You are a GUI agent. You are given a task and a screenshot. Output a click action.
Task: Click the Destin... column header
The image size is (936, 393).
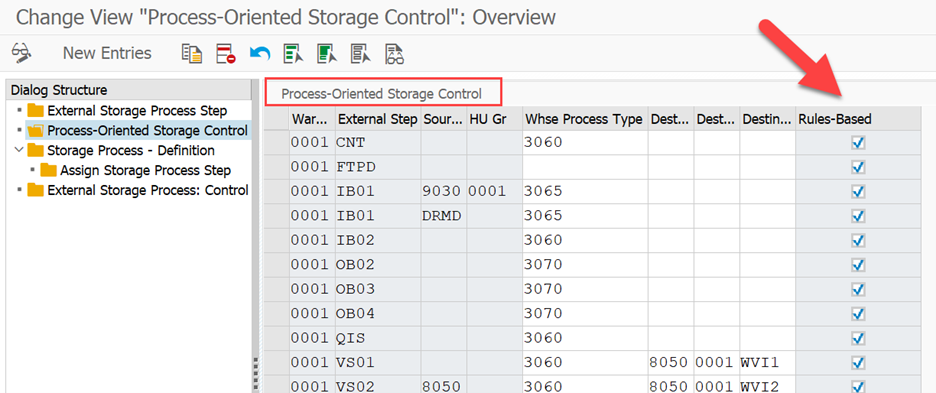click(768, 119)
